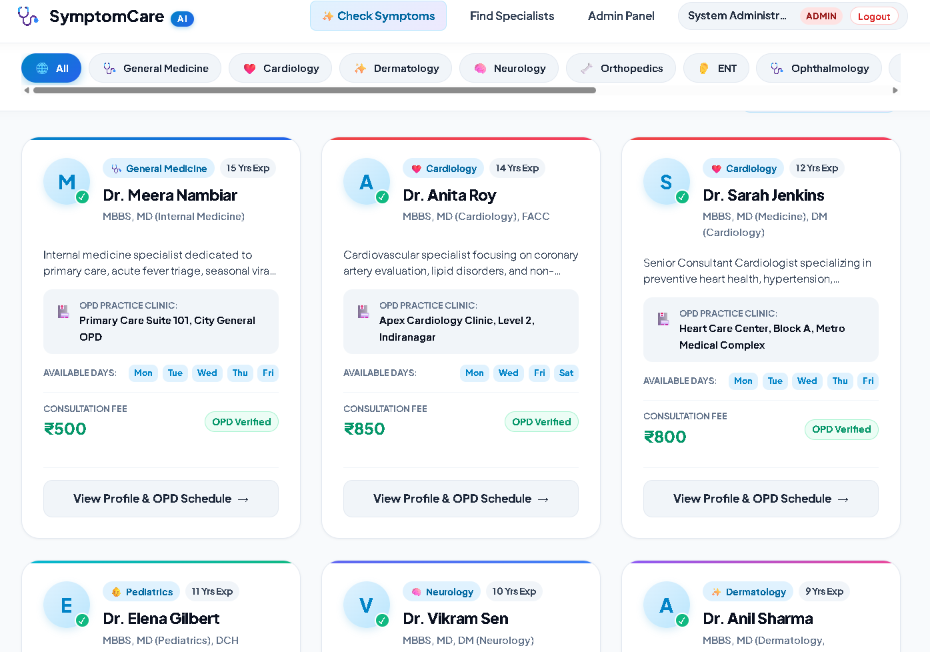This screenshot has width=930, height=652.
Task: Click verified checkmark on Sarah Jenkins' avatar
Action: click(x=683, y=197)
